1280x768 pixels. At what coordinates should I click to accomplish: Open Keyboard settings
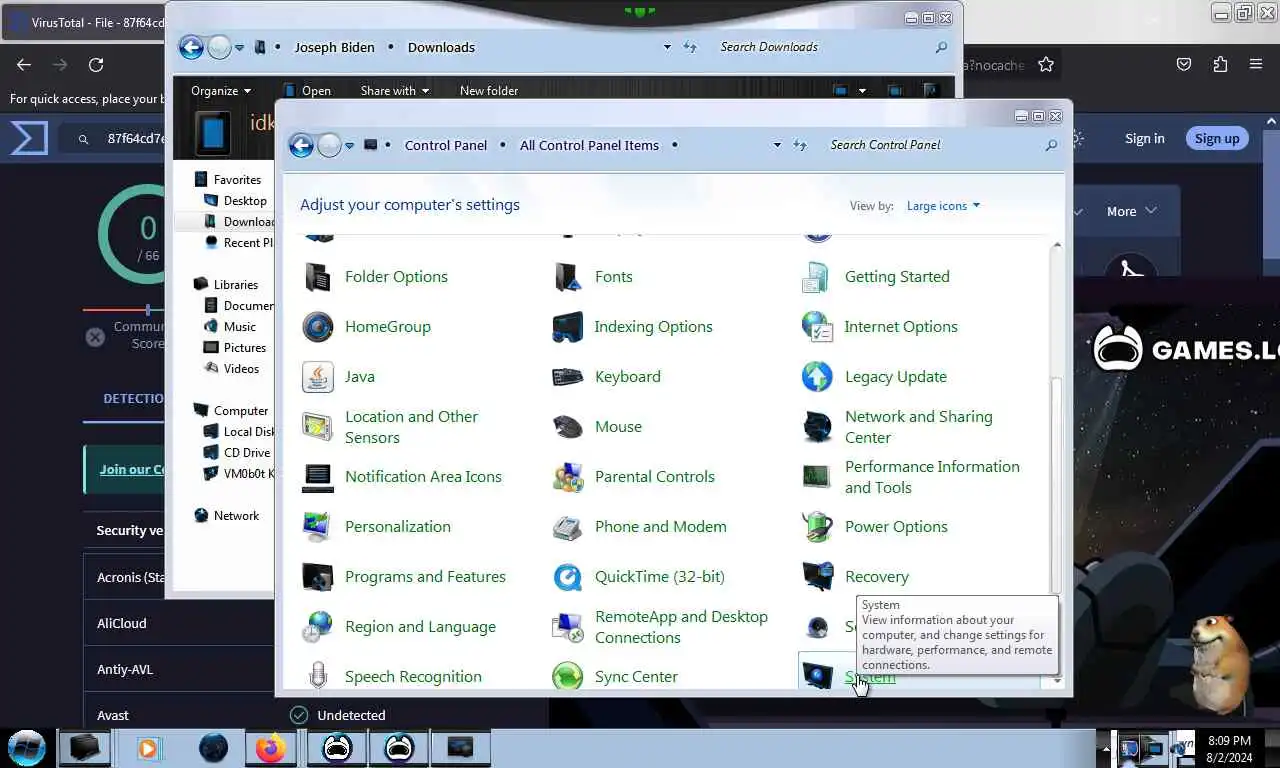tap(606, 377)
